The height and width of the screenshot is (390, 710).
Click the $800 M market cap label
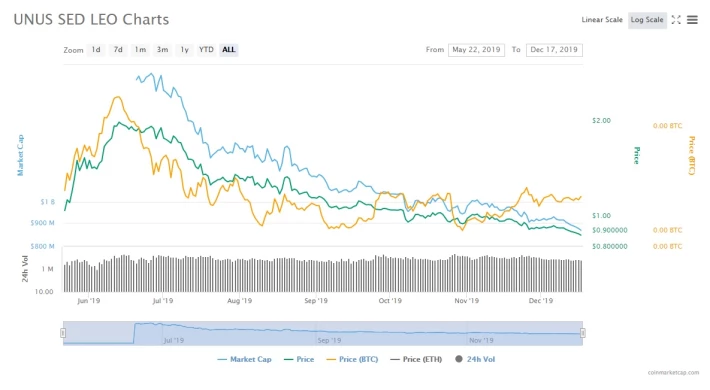click(x=42, y=246)
